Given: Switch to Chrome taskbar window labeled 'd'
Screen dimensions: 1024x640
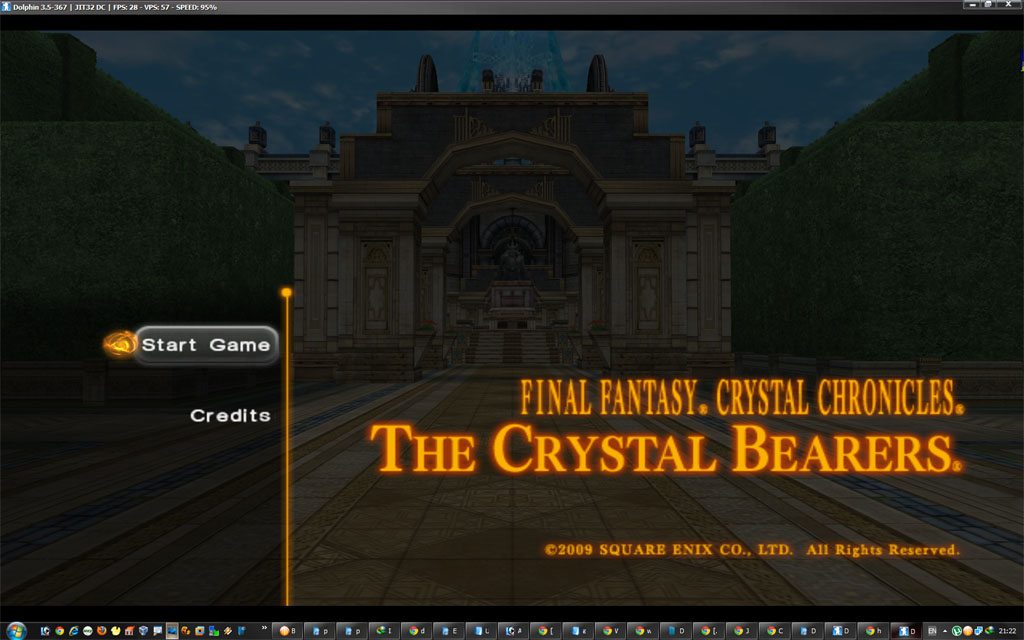Looking at the screenshot, I should coord(416,631).
